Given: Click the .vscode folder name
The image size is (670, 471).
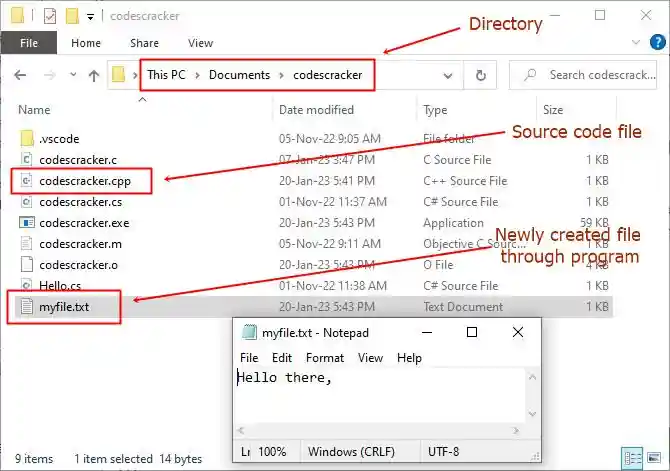Looking at the screenshot, I should [x=59, y=139].
